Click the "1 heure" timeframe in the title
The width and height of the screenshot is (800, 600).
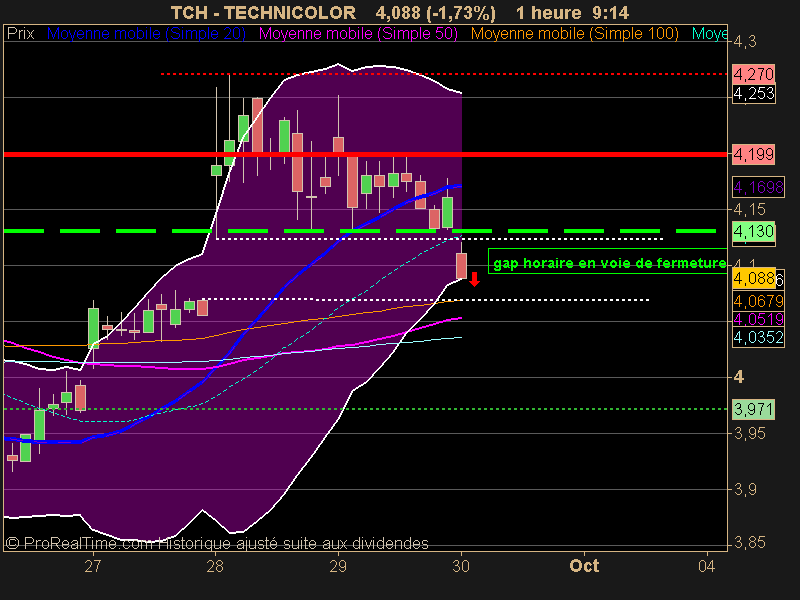548,12
